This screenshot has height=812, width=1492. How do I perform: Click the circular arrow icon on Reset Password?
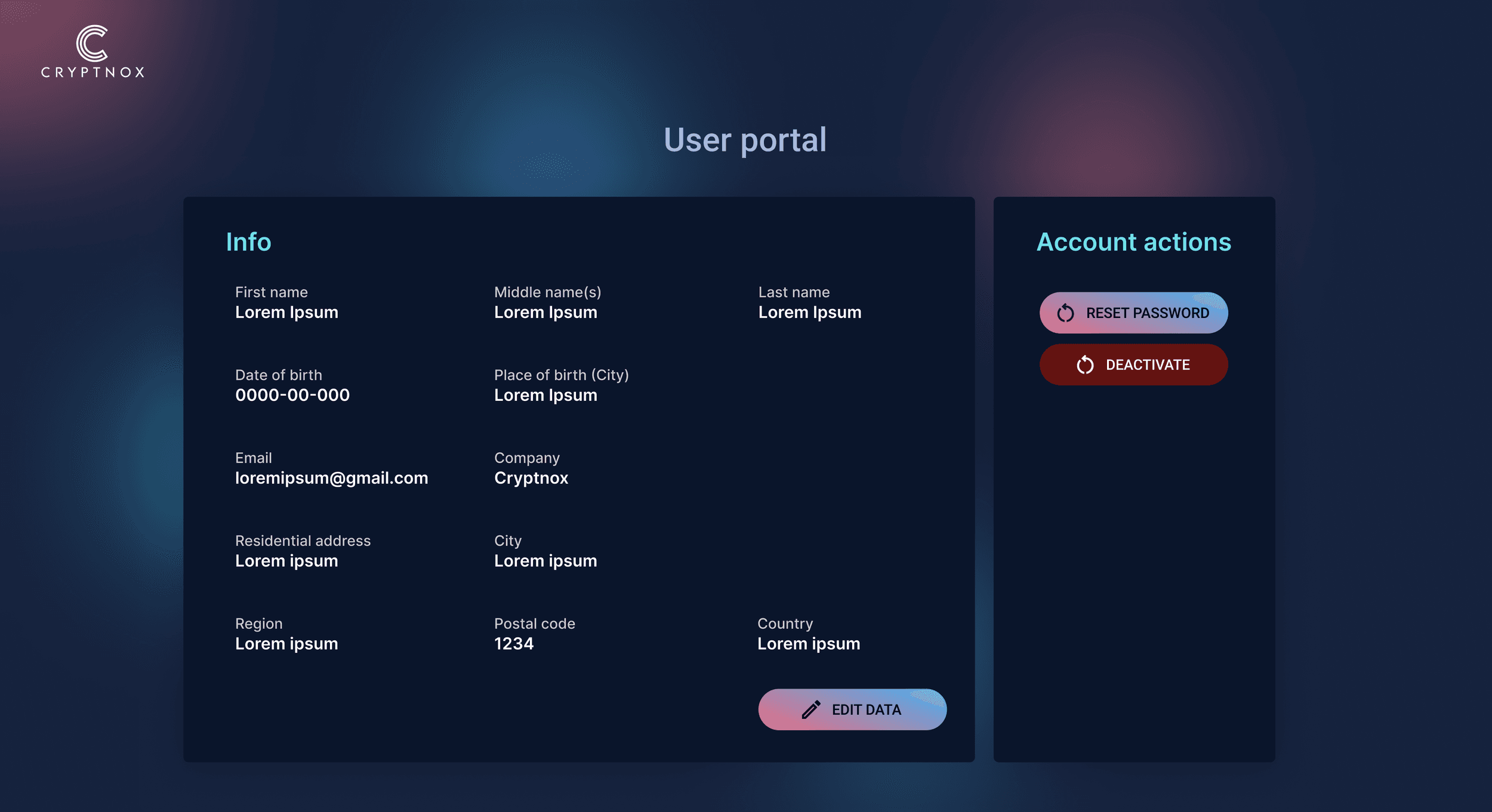pyautogui.click(x=1065, y=313)
